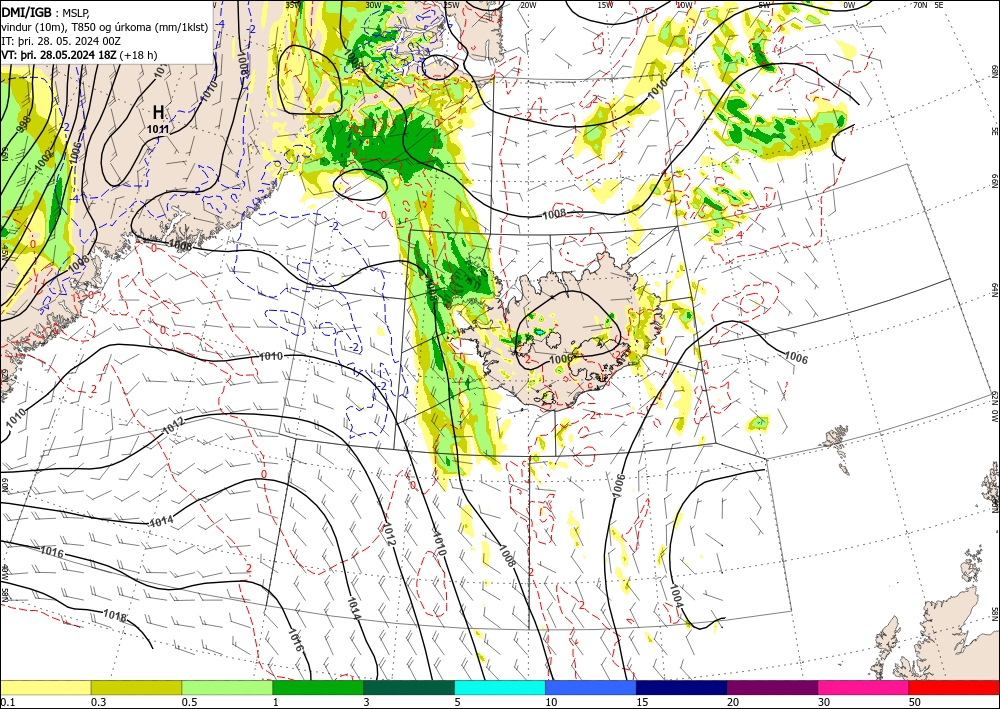The image size is (1000, 709).
Task: Click the "15W" longitude label
Action: click(605, 5)
